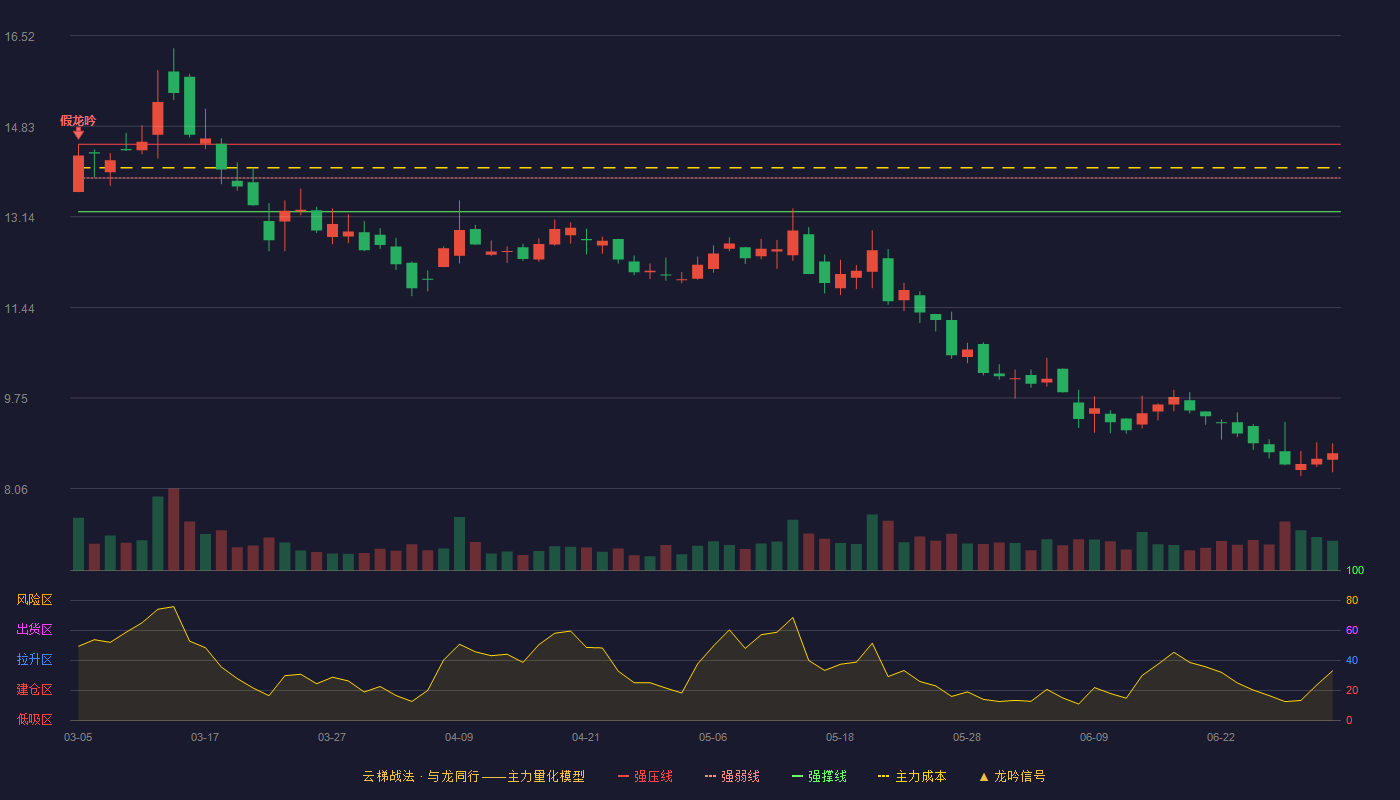This screenshot has height=800, width=1400.
Task: Click the 03-27 date label
Action: 332,737
